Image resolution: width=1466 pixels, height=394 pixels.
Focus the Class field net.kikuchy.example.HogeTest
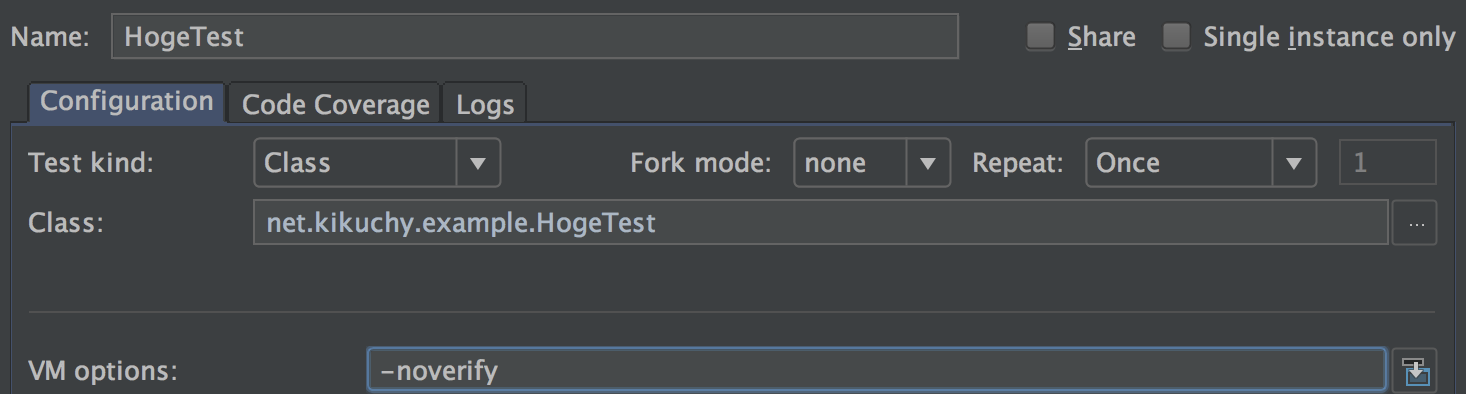coord(821,222)
